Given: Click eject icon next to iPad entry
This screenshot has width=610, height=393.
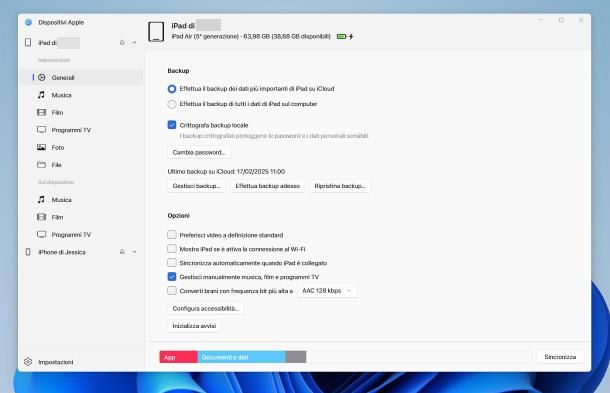Looking at the screenshot, I should coord(122,42).
